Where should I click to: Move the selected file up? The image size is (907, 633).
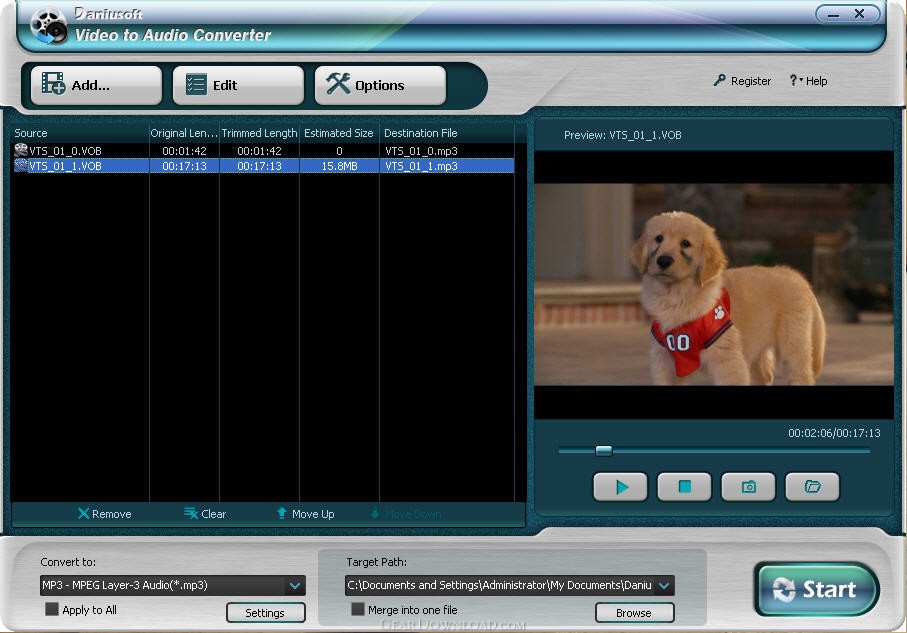(305, 514)
